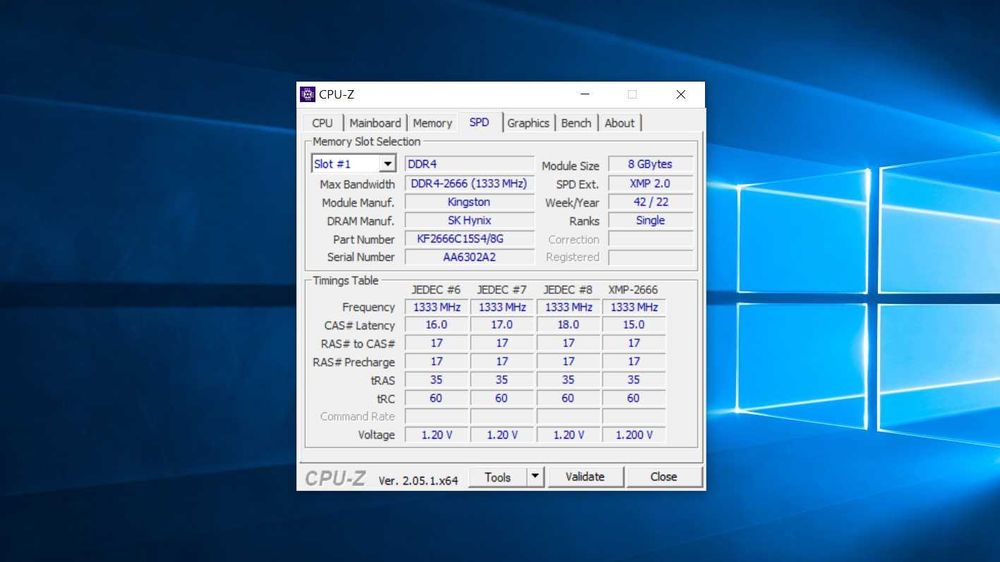Click JEDEC #8 tRAS value 35

click(x=568, y=380)
